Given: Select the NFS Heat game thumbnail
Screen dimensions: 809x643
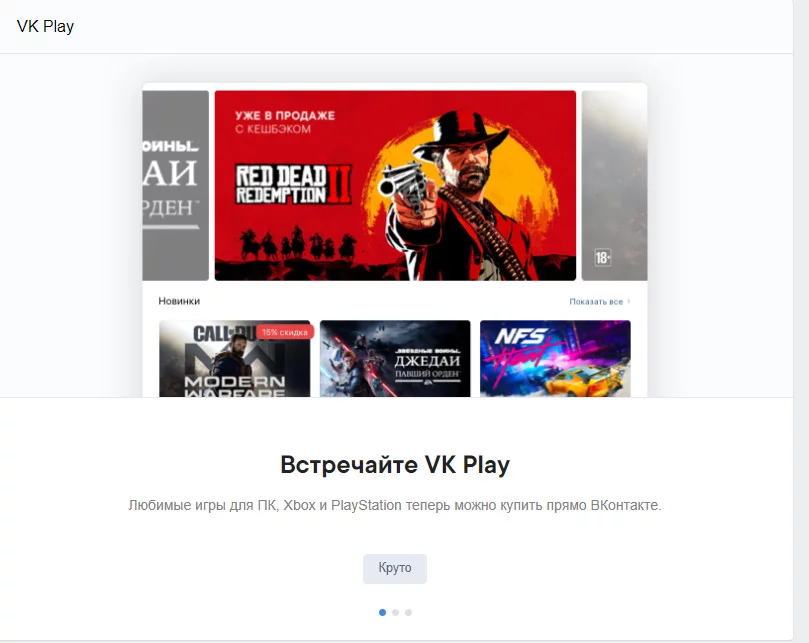Looking at the screenshot, I should coord(555,359).
